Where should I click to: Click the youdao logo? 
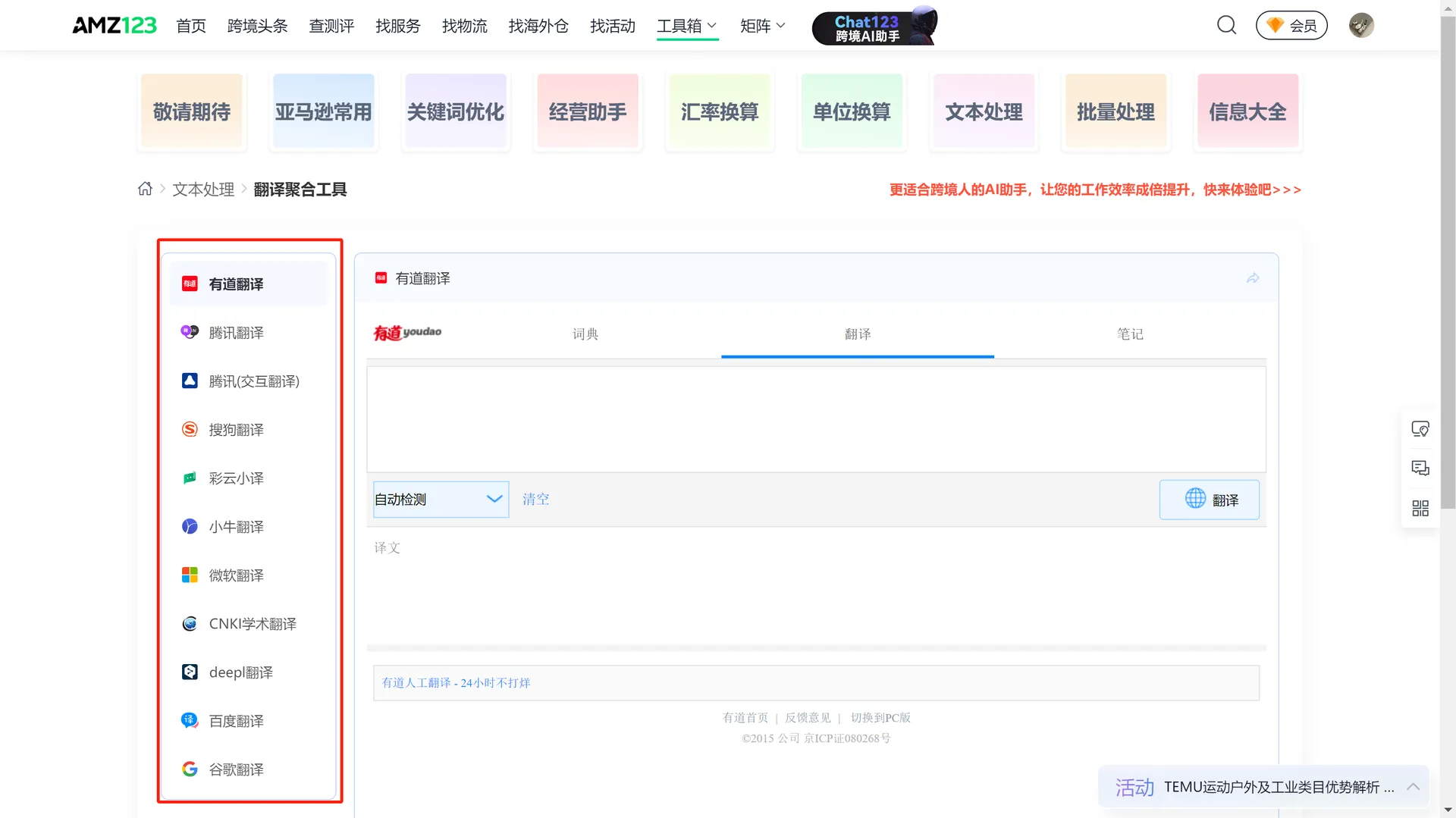coord(407,333)
